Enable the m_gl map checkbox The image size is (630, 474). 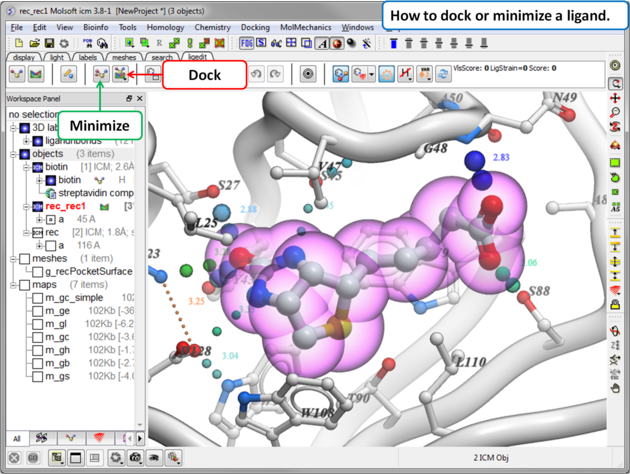point(37,324)
